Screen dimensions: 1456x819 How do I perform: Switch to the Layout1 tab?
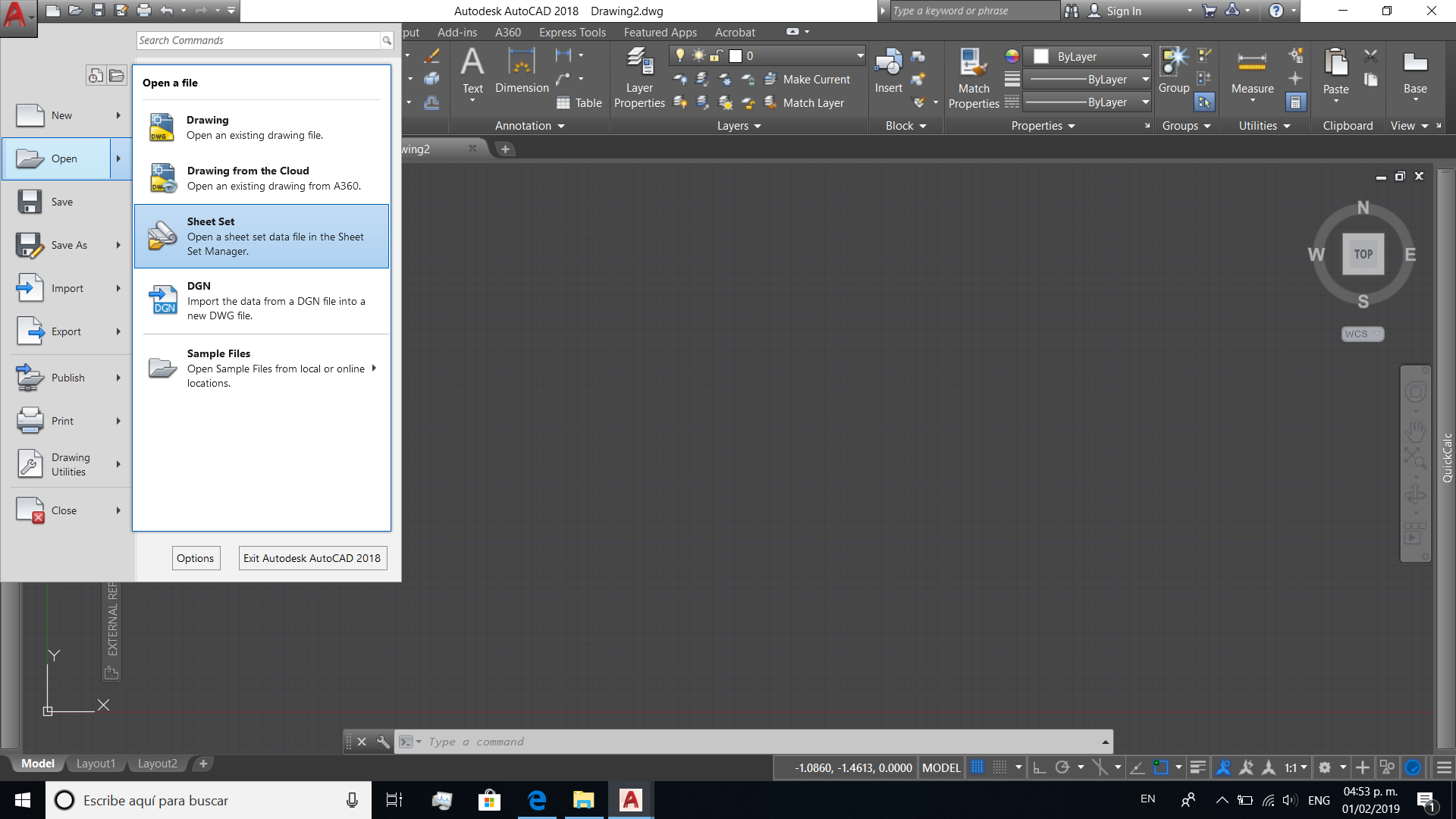[x=96, y=764]
